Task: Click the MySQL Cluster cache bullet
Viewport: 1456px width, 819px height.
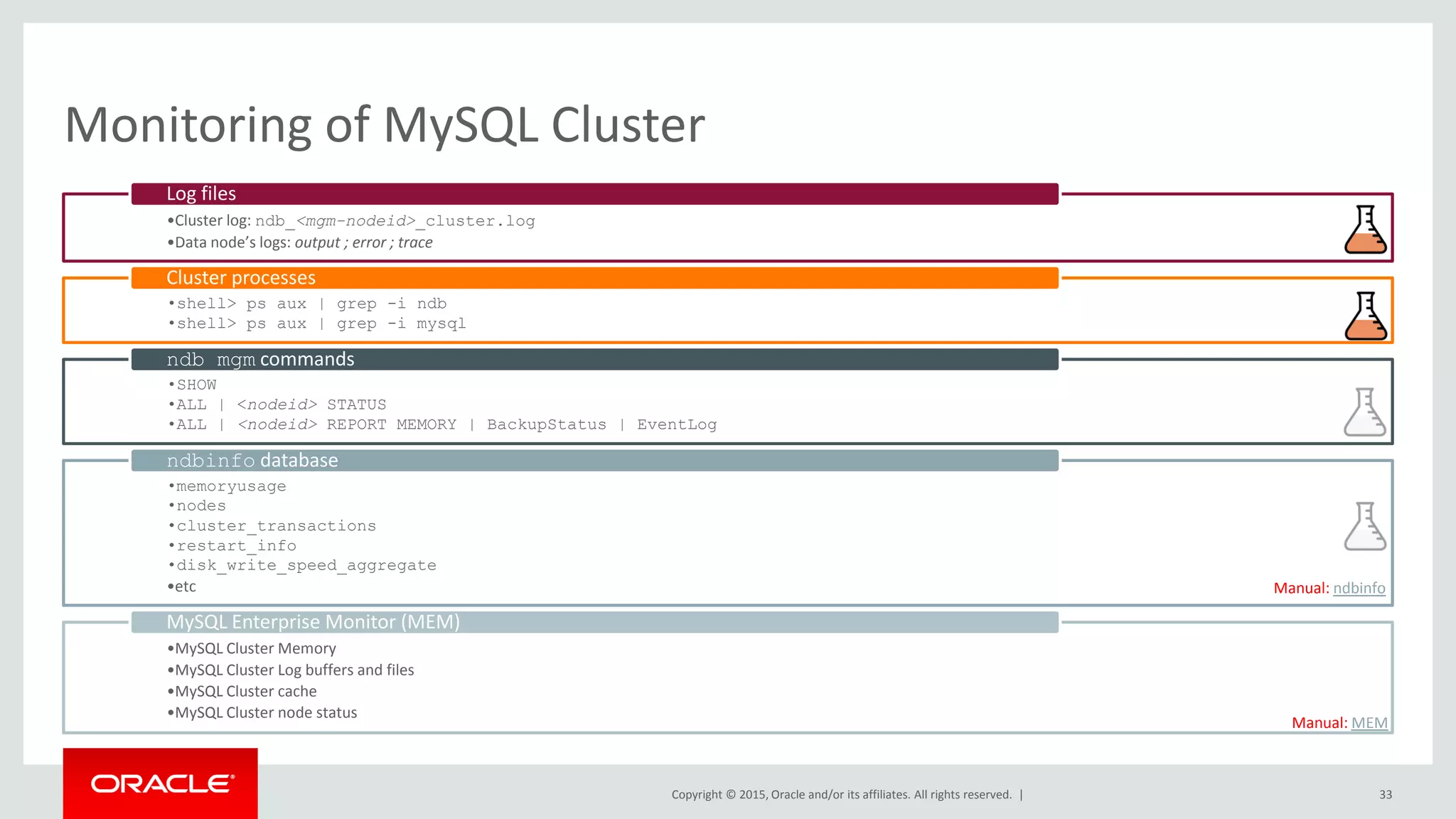Action: pos(242,691)
